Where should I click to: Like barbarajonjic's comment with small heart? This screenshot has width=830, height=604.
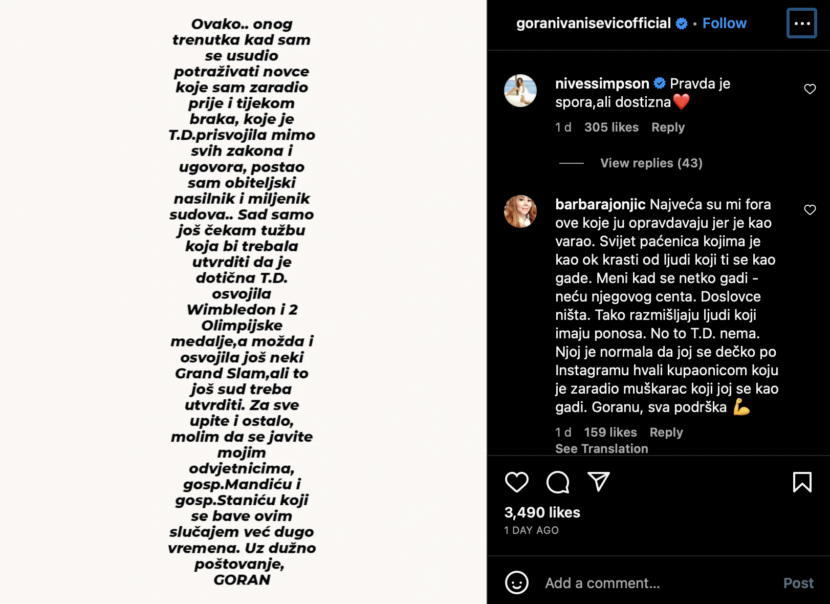click(810, 210)
